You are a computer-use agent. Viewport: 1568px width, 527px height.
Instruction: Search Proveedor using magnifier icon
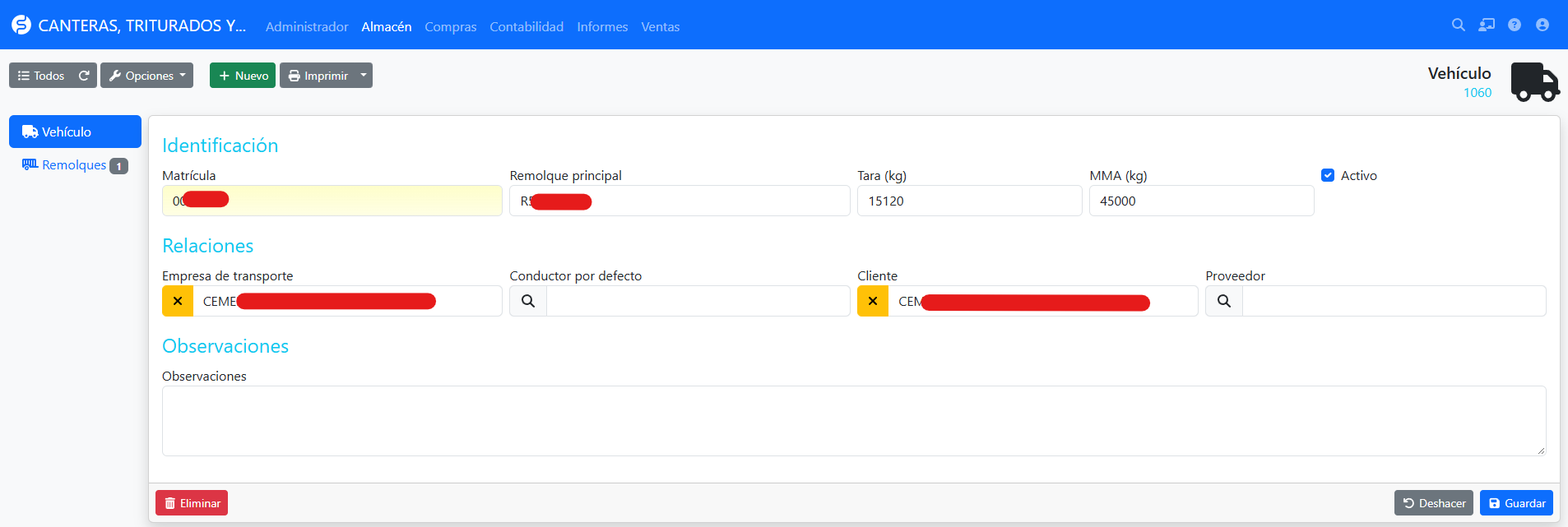click(1224, 301)
